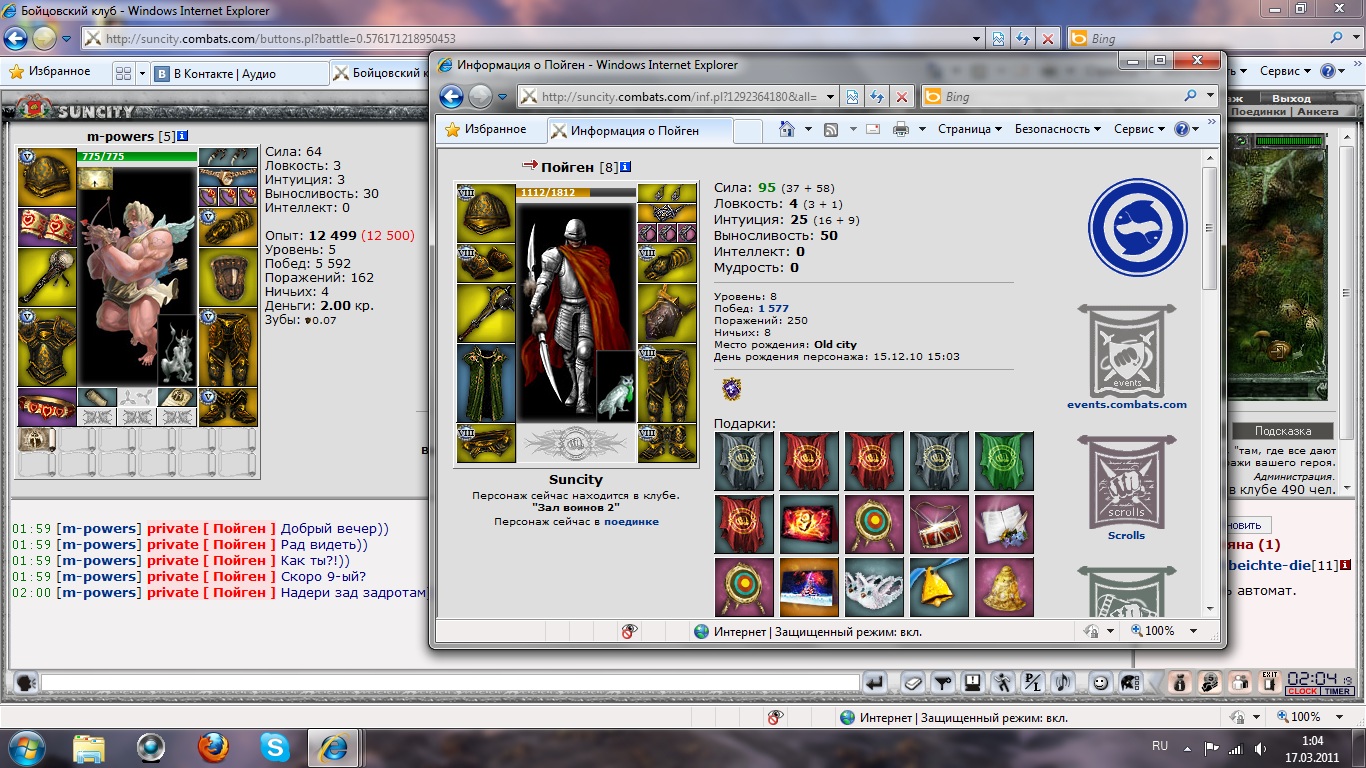Click the spartan helmet icon in game toolbar

click(1130, 683)
